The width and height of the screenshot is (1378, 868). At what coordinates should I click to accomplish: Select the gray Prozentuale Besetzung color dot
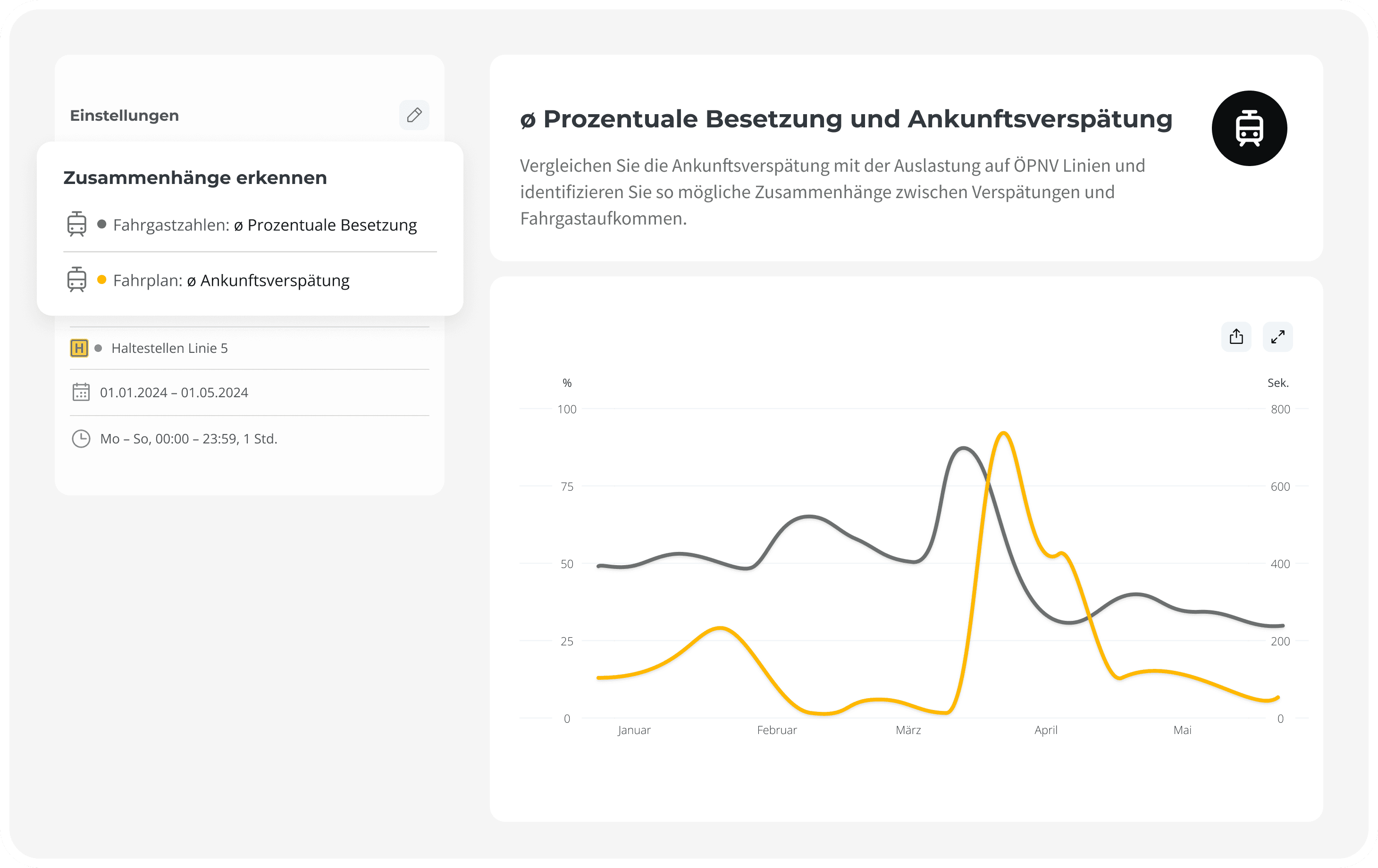pos(102,224)
